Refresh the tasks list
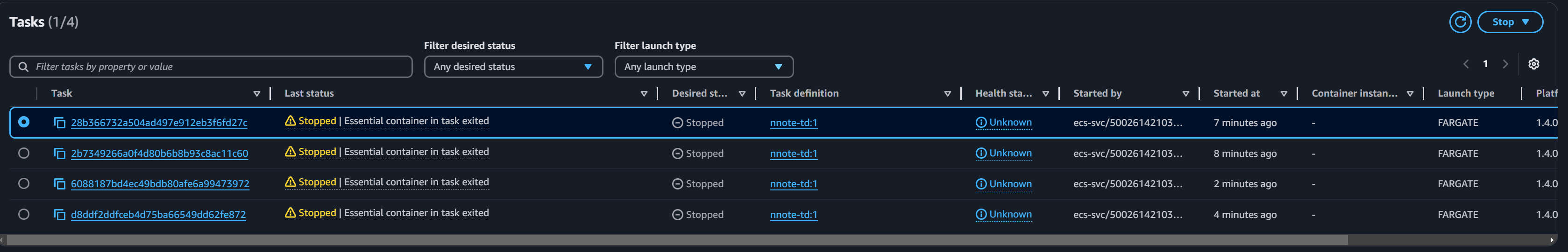The image size is (1568, 252). click(1460, 22)
